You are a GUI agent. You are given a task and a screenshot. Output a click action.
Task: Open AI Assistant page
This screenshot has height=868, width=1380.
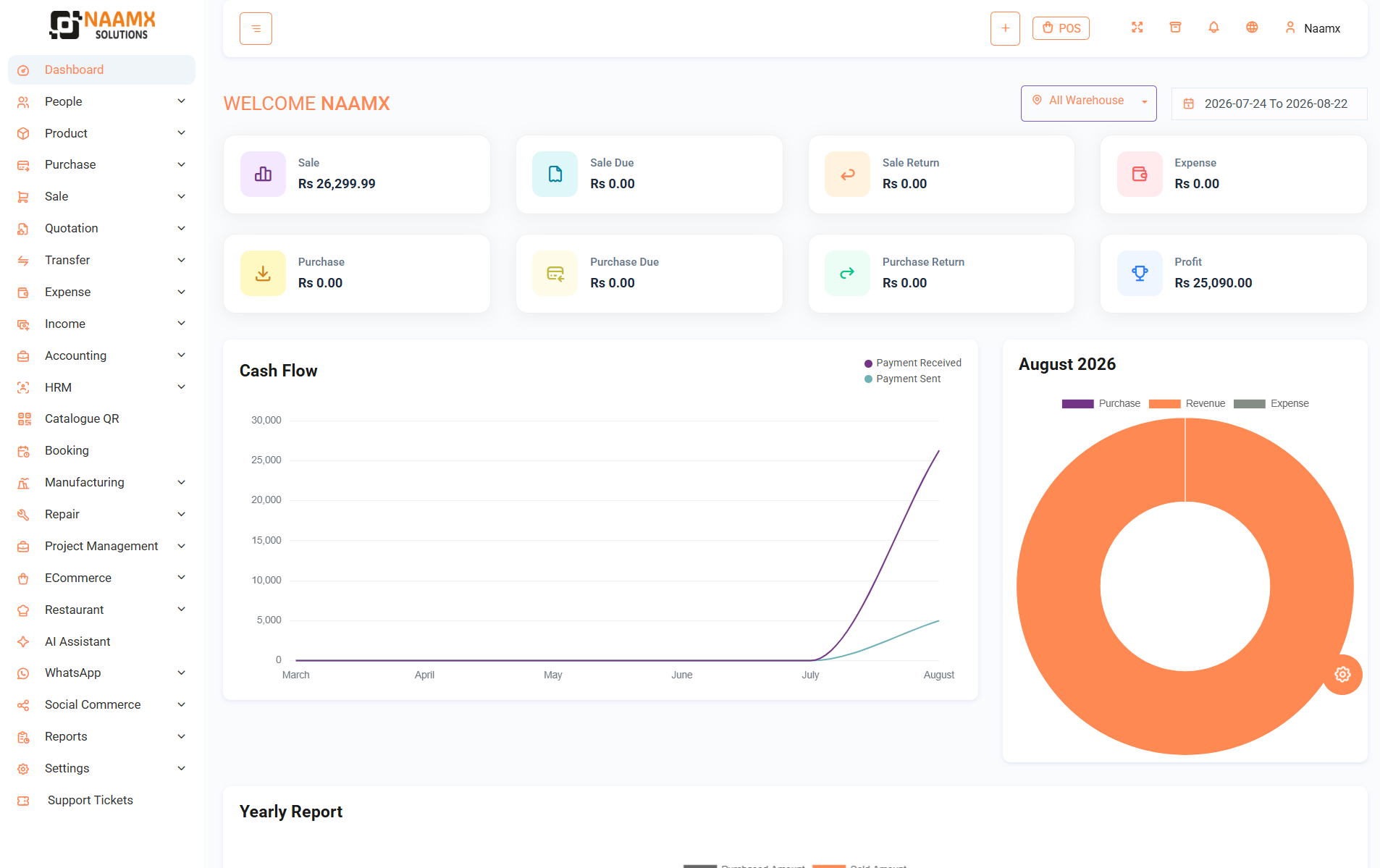point(101,641)
